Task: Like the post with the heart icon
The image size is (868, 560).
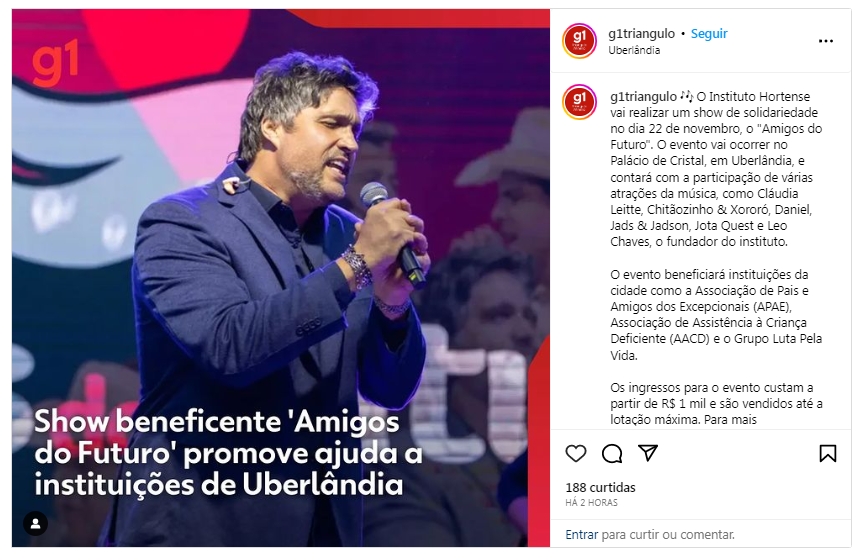Action: click(576, 454)
